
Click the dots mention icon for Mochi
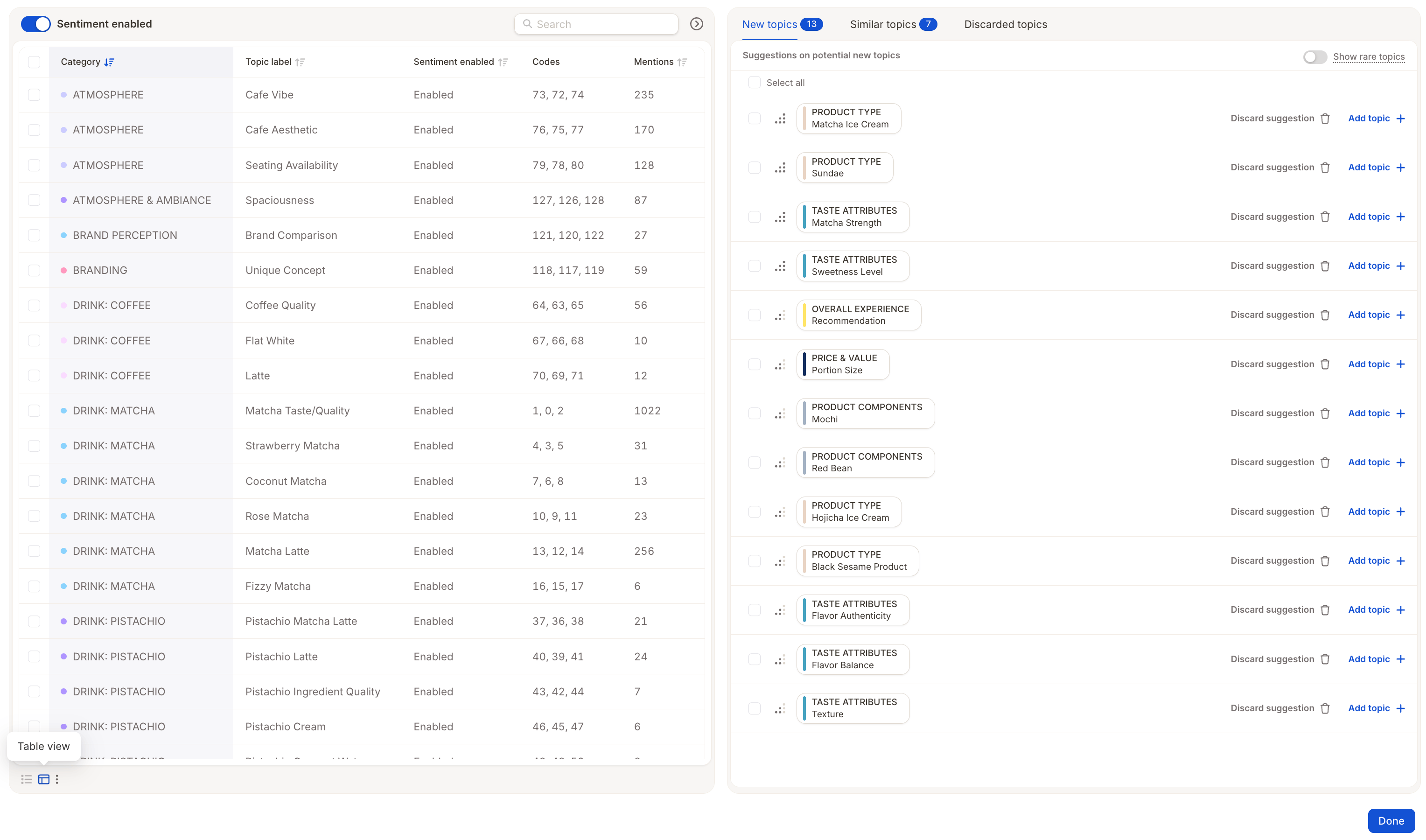coord(780,413)
